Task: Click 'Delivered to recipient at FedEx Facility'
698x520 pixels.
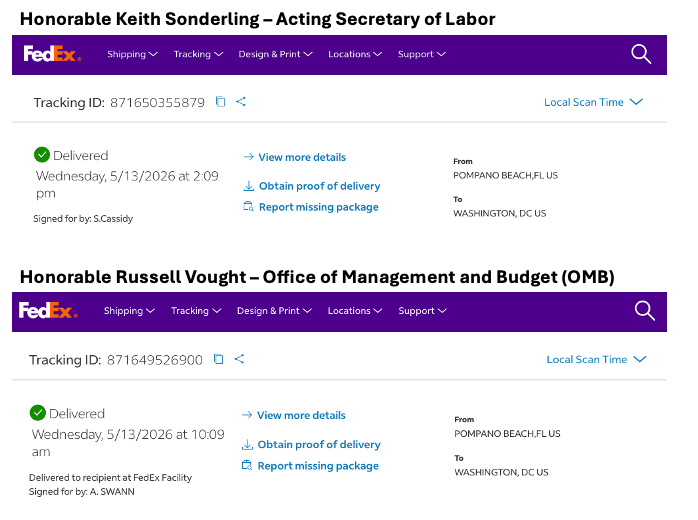Action: [110, 477]
